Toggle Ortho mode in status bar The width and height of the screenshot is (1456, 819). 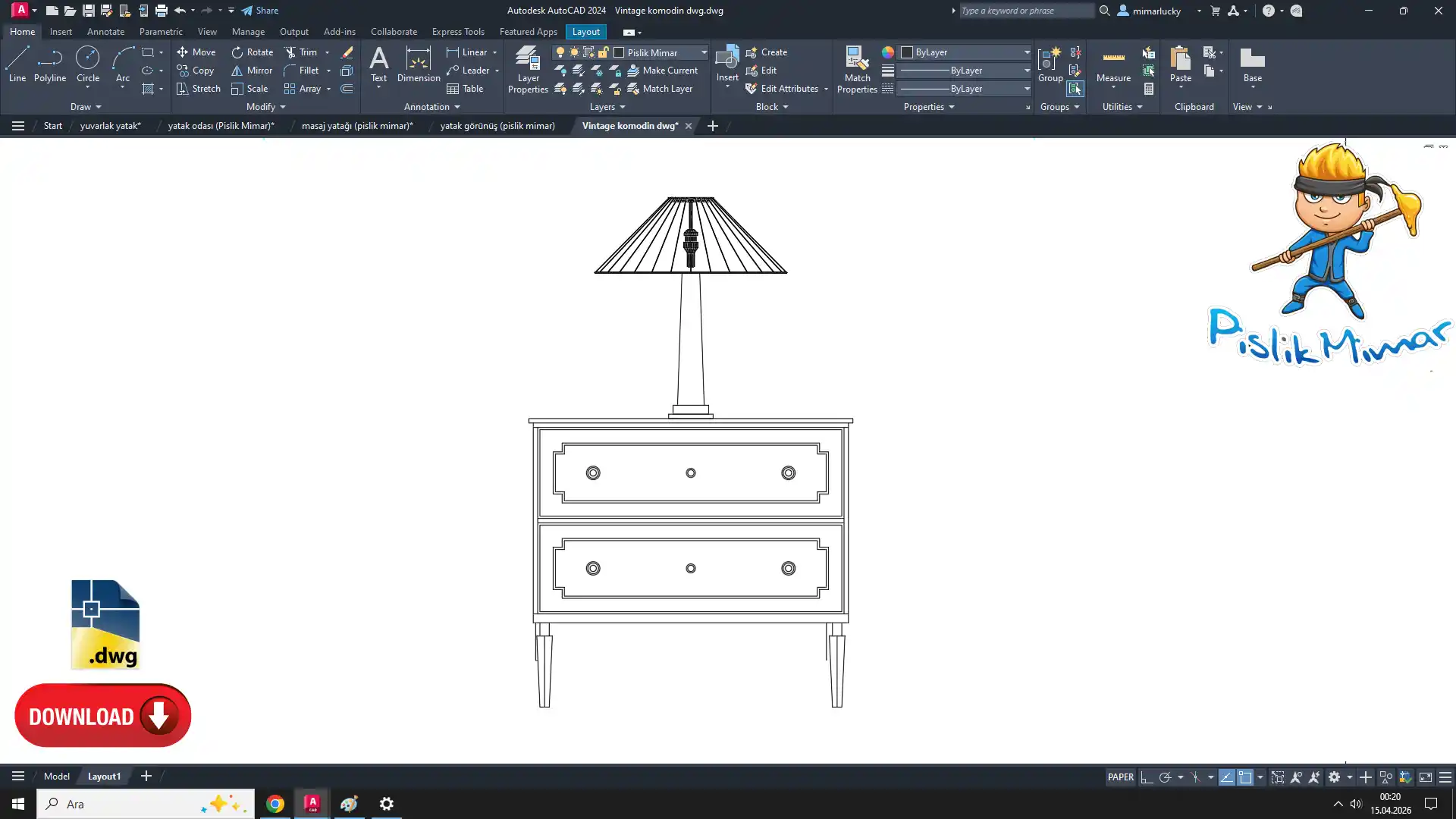pos(1147,777)
